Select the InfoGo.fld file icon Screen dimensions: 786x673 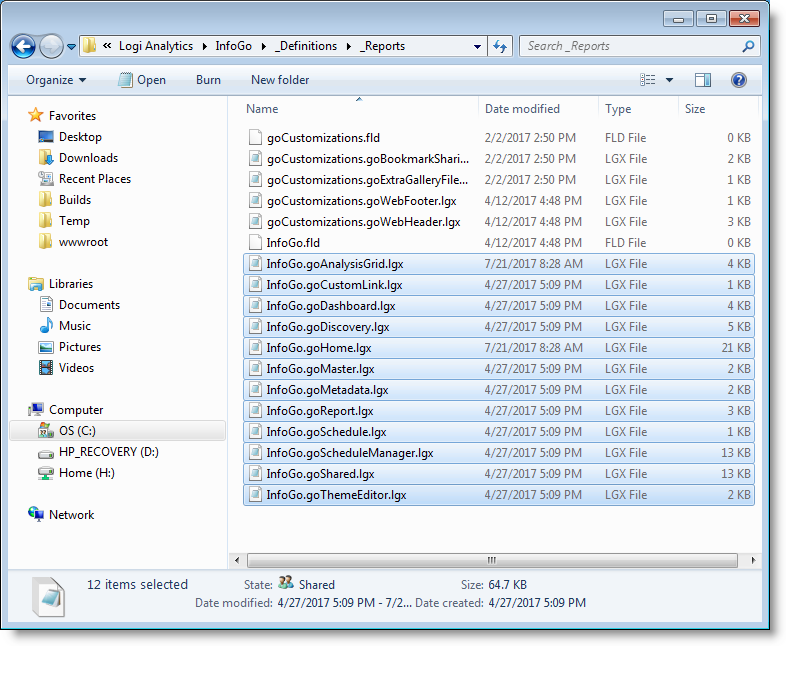[255, 243]
